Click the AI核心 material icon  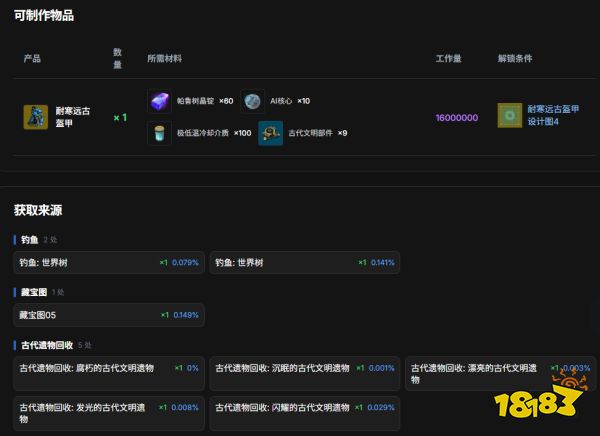[253, 101]
